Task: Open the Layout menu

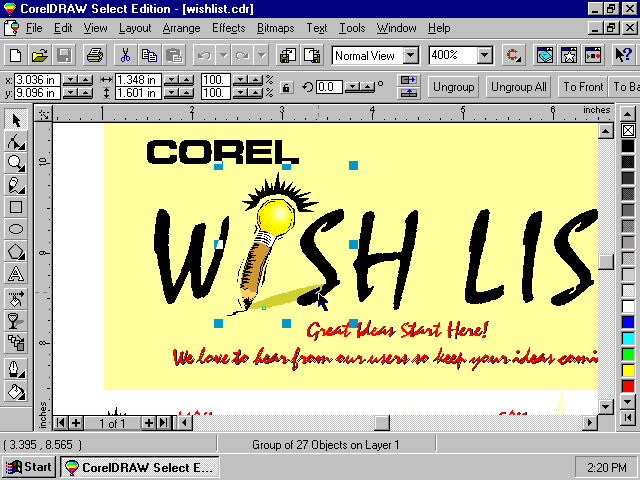Action: (135, 28)
